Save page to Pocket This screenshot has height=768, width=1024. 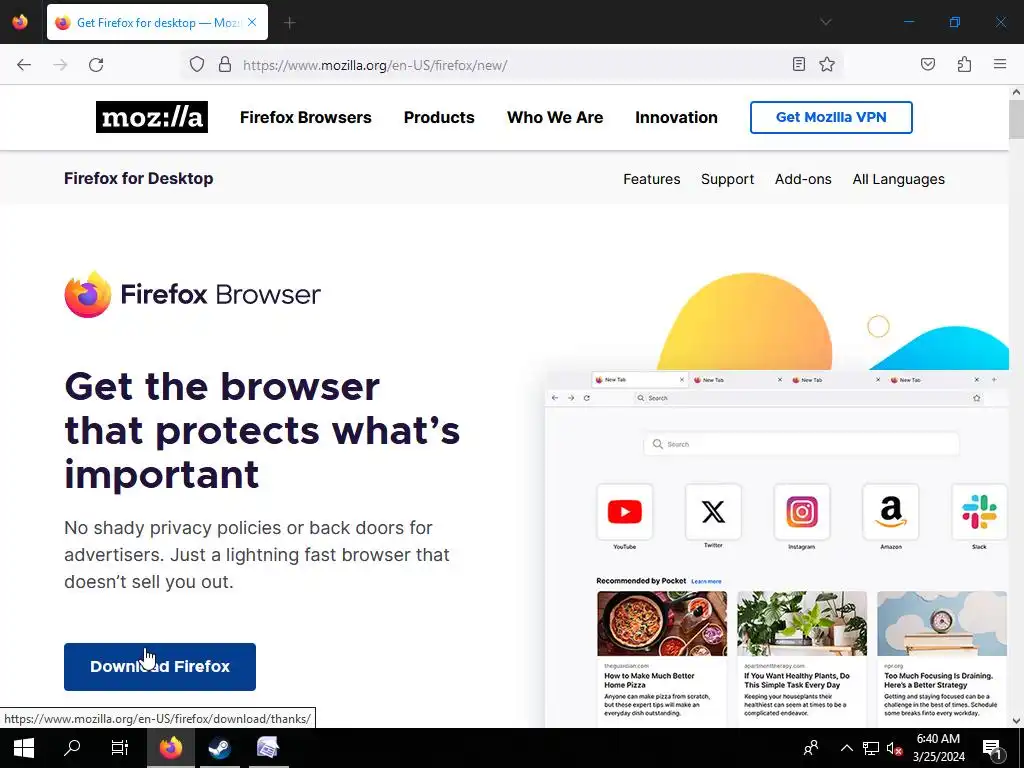point(928,64)
